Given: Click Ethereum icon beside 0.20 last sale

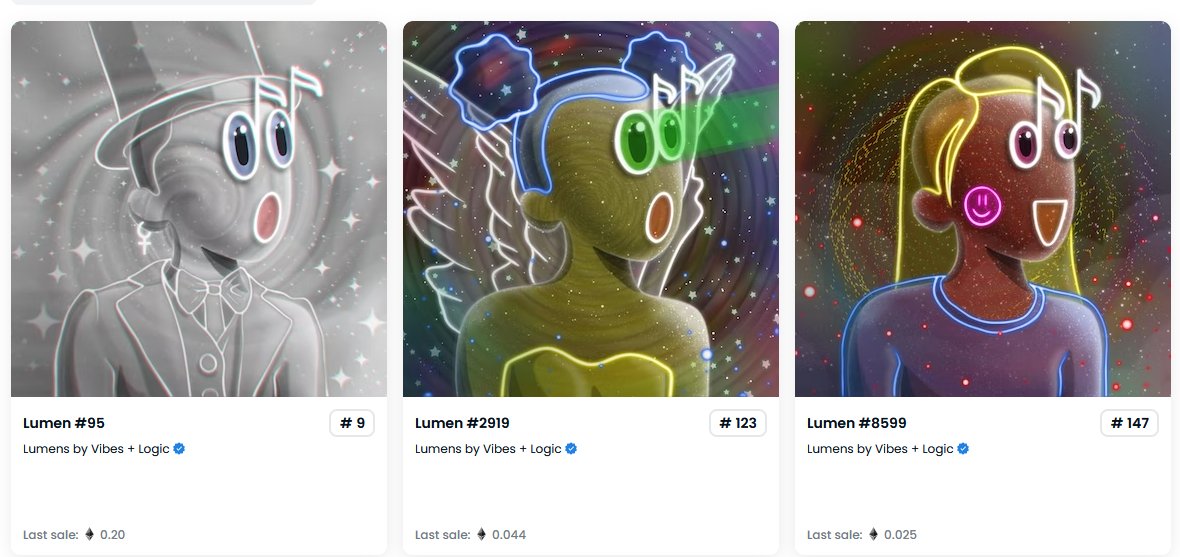Looking at the screenshot, I should click(90, 534).
